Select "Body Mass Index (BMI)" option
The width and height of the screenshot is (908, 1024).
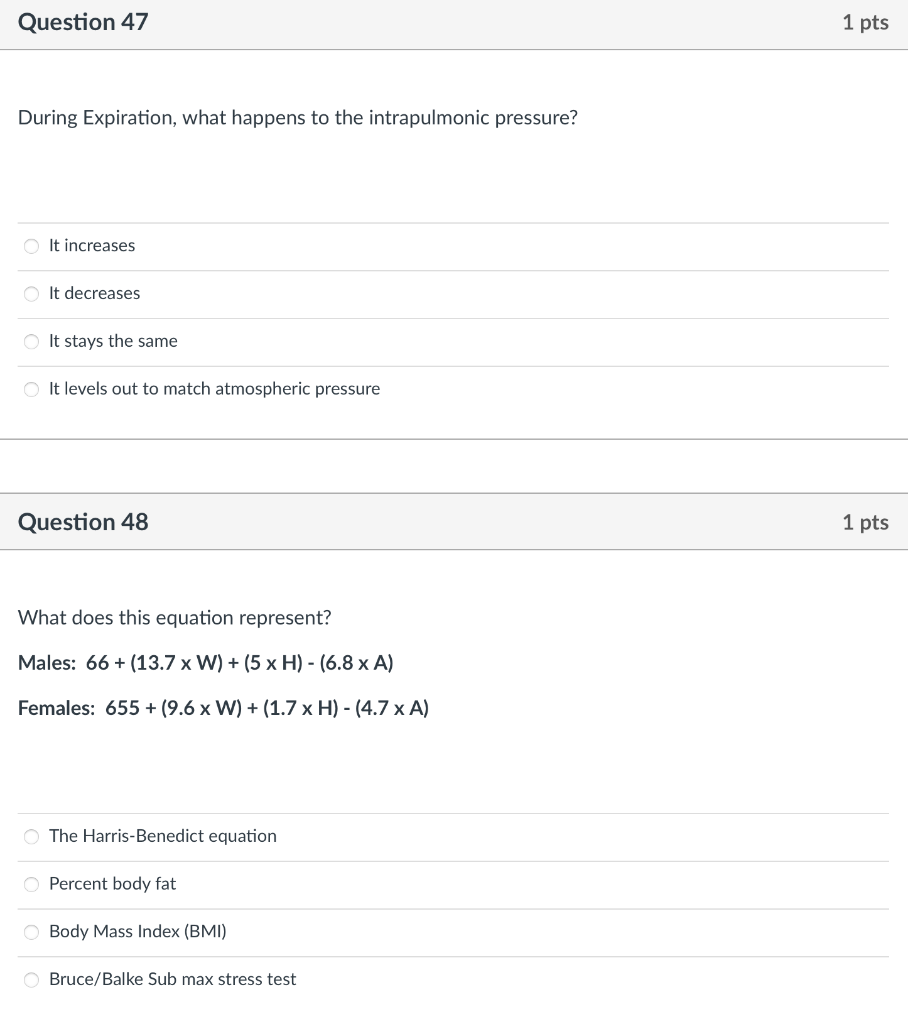[x=31, y=932]
